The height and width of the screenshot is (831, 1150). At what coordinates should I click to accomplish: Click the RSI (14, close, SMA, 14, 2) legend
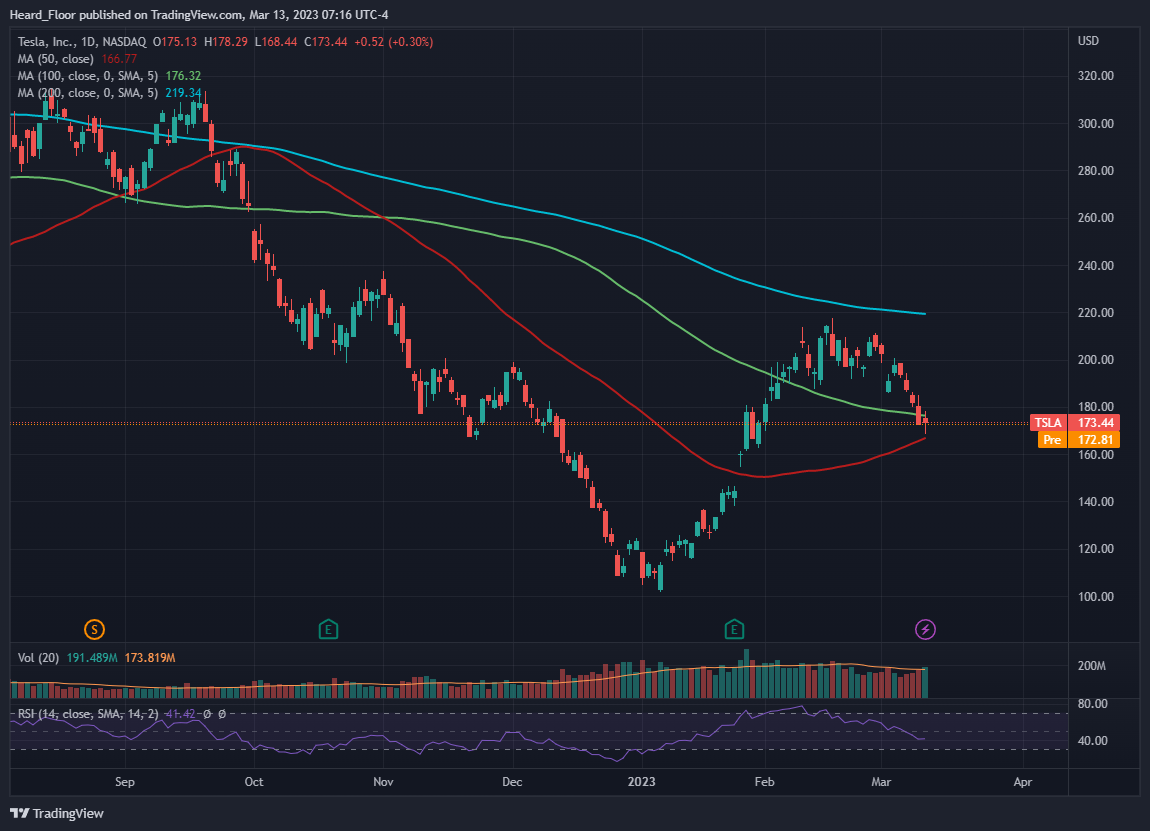[x=88, y=714]
